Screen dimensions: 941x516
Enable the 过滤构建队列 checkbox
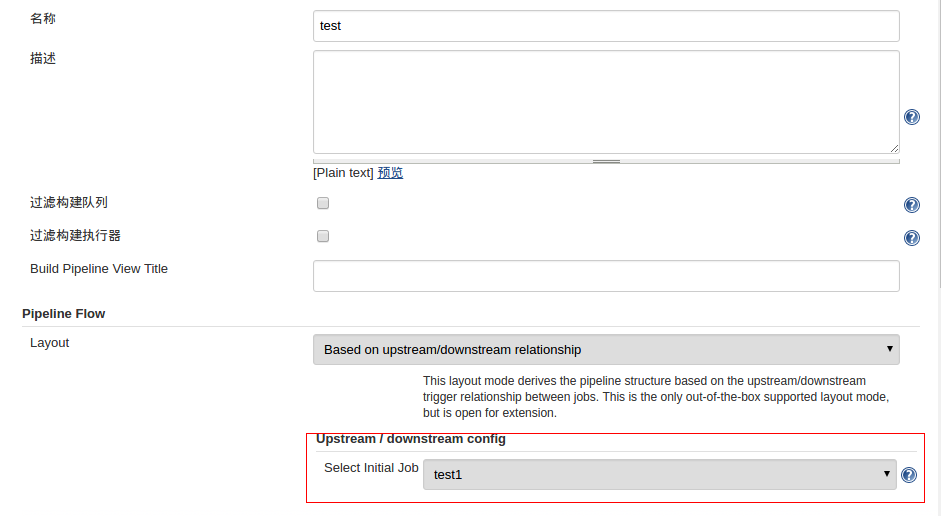(323, 203)
